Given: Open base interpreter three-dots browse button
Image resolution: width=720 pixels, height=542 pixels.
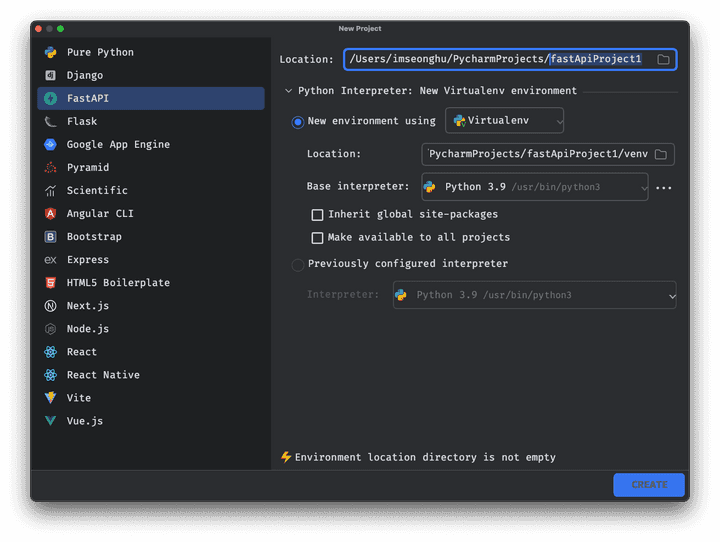Looking at the screenshot, I should pyautogui.click(x=664, y=188).
